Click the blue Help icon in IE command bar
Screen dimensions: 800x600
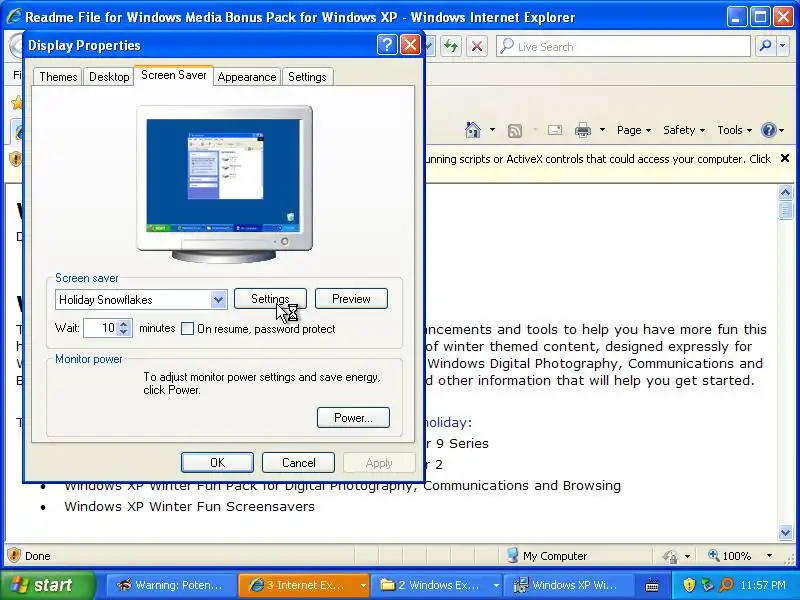768,130
